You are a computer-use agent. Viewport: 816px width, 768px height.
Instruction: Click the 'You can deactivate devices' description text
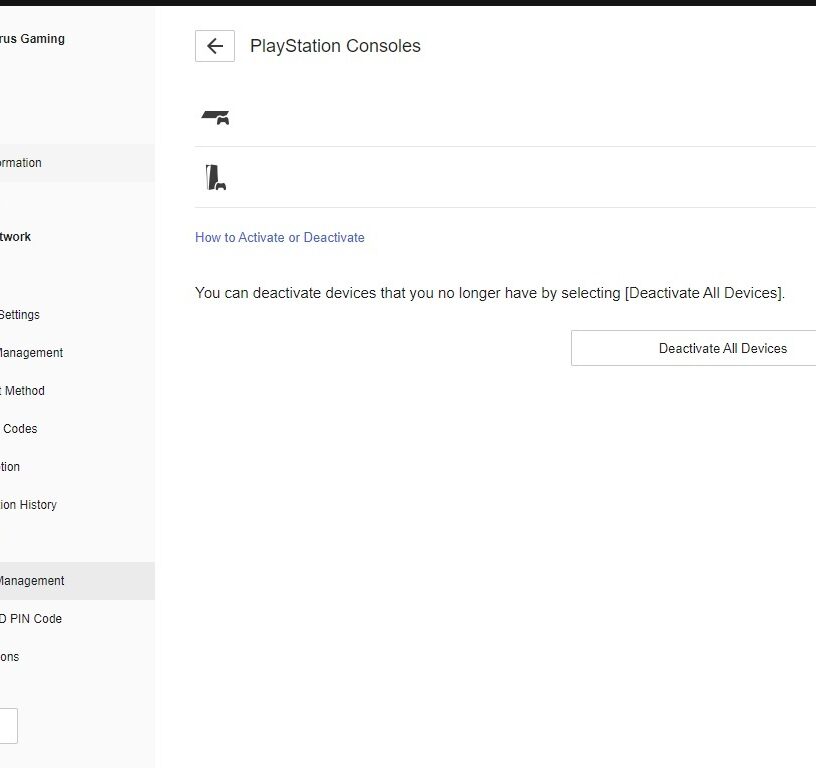tap(490, 293)
